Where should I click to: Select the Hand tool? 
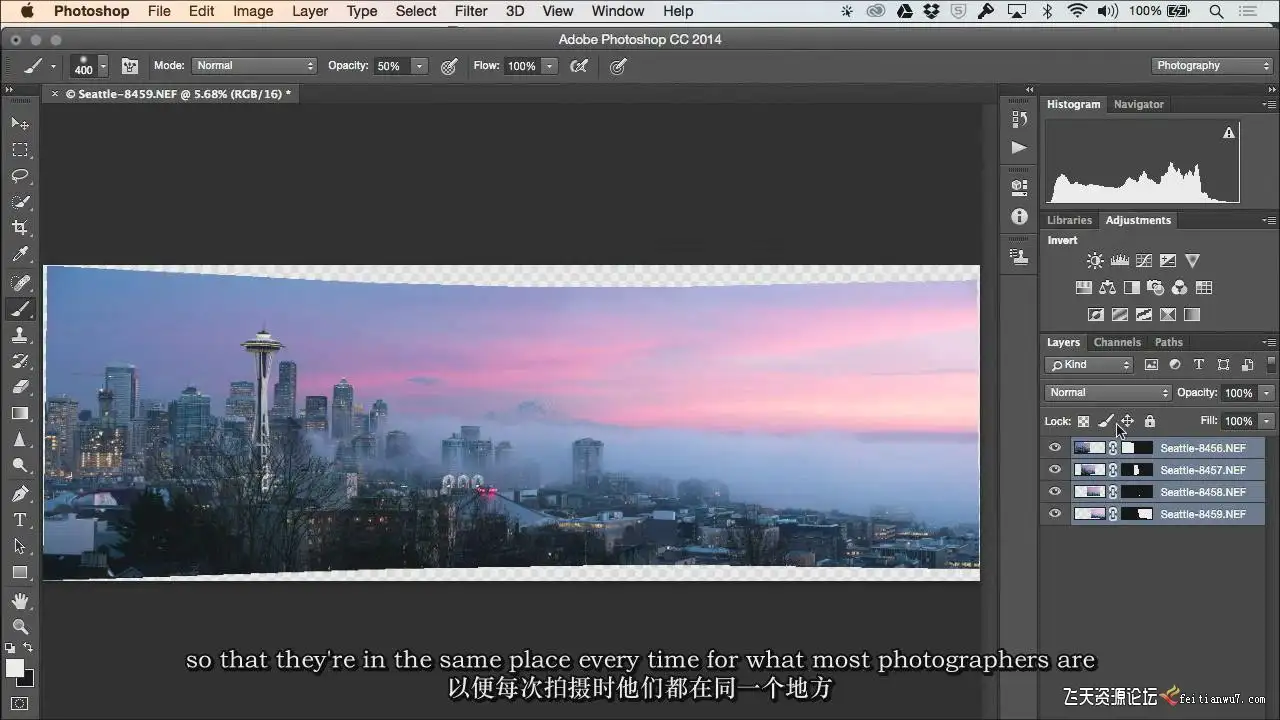[20, 601]
